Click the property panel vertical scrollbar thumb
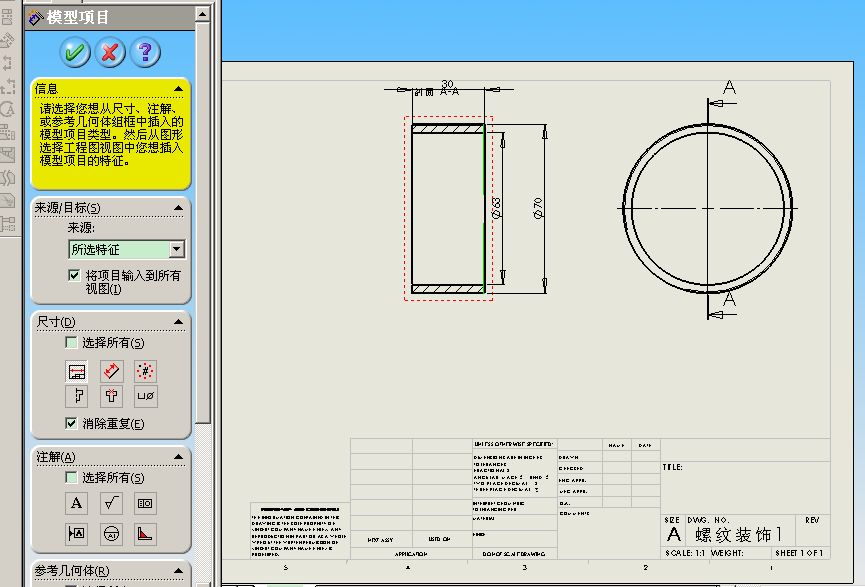The image size is (865, 587). point(202,222)
